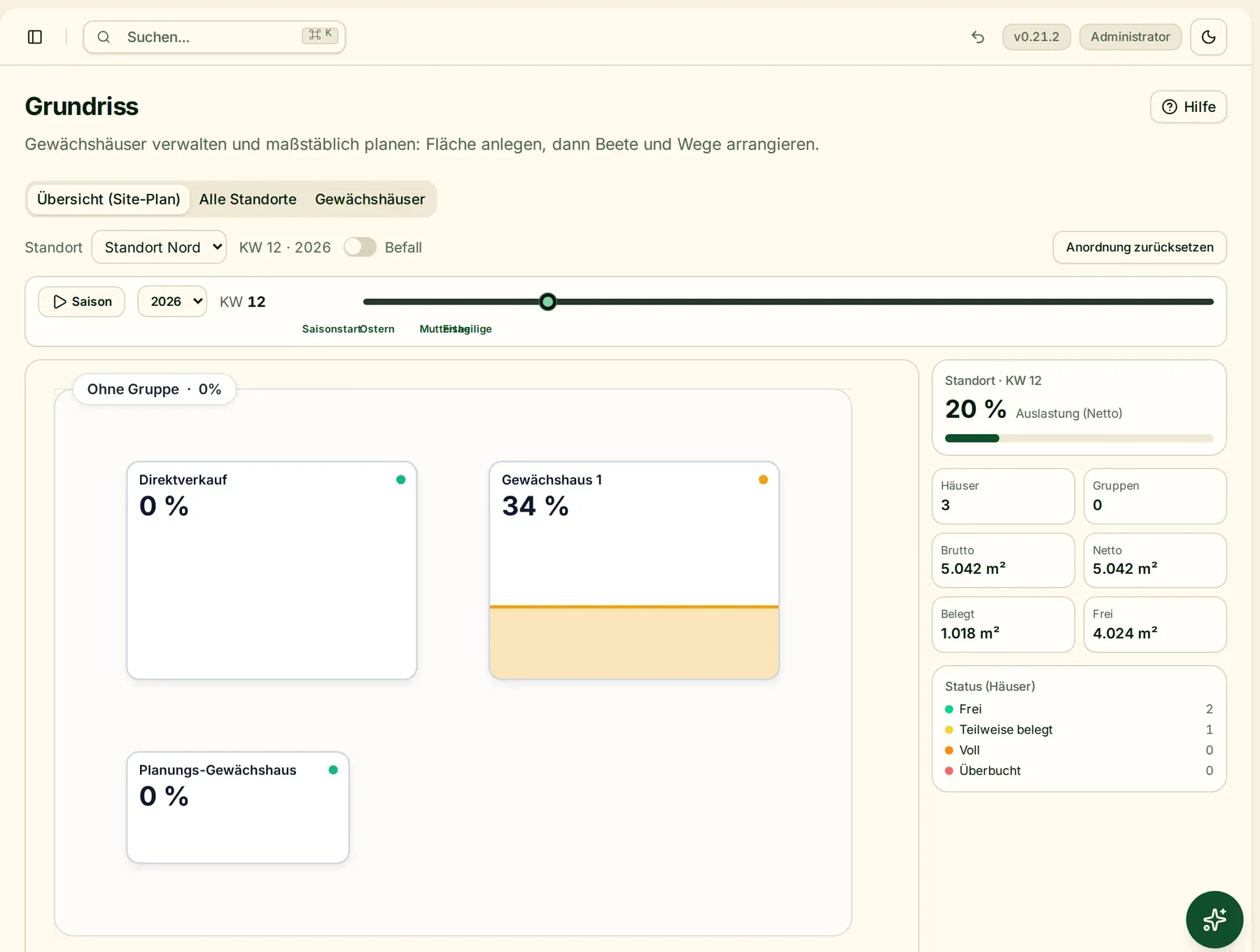Image resolution: width=1260 pixels, height=952 pixels.
Task: Click the Häuser 3 stat card
Action: [1003, 496]
